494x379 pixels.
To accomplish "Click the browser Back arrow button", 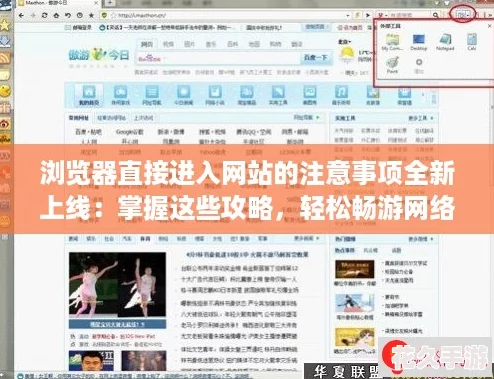I will tap(21, 15).
